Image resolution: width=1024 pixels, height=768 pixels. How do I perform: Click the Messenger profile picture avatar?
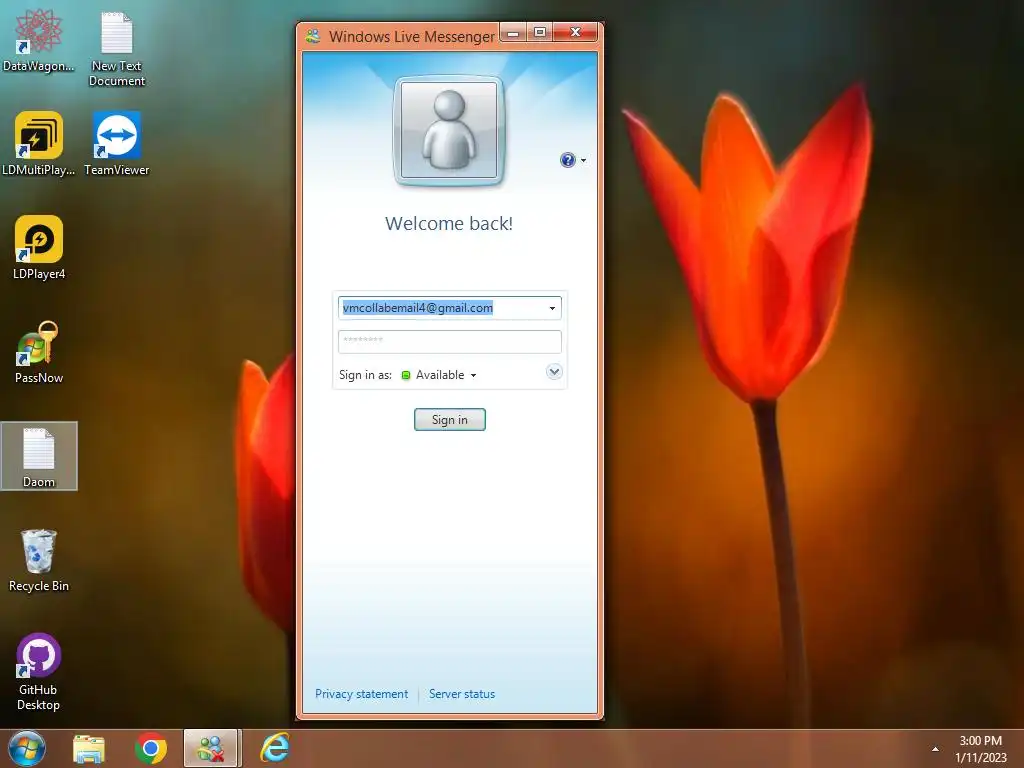pos(449,130)
